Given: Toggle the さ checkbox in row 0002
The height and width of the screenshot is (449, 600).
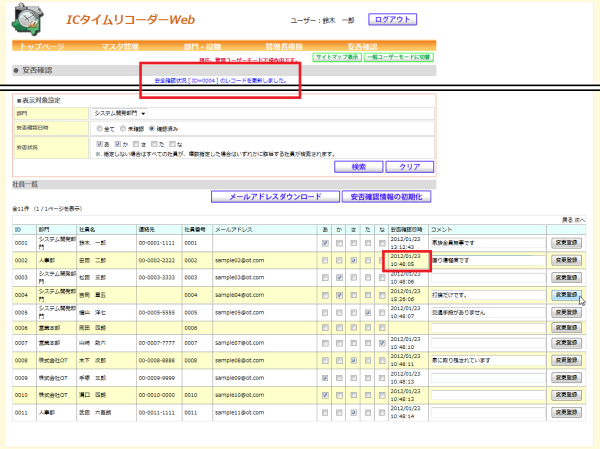Looking at the screenshot, I should point(354,260).
